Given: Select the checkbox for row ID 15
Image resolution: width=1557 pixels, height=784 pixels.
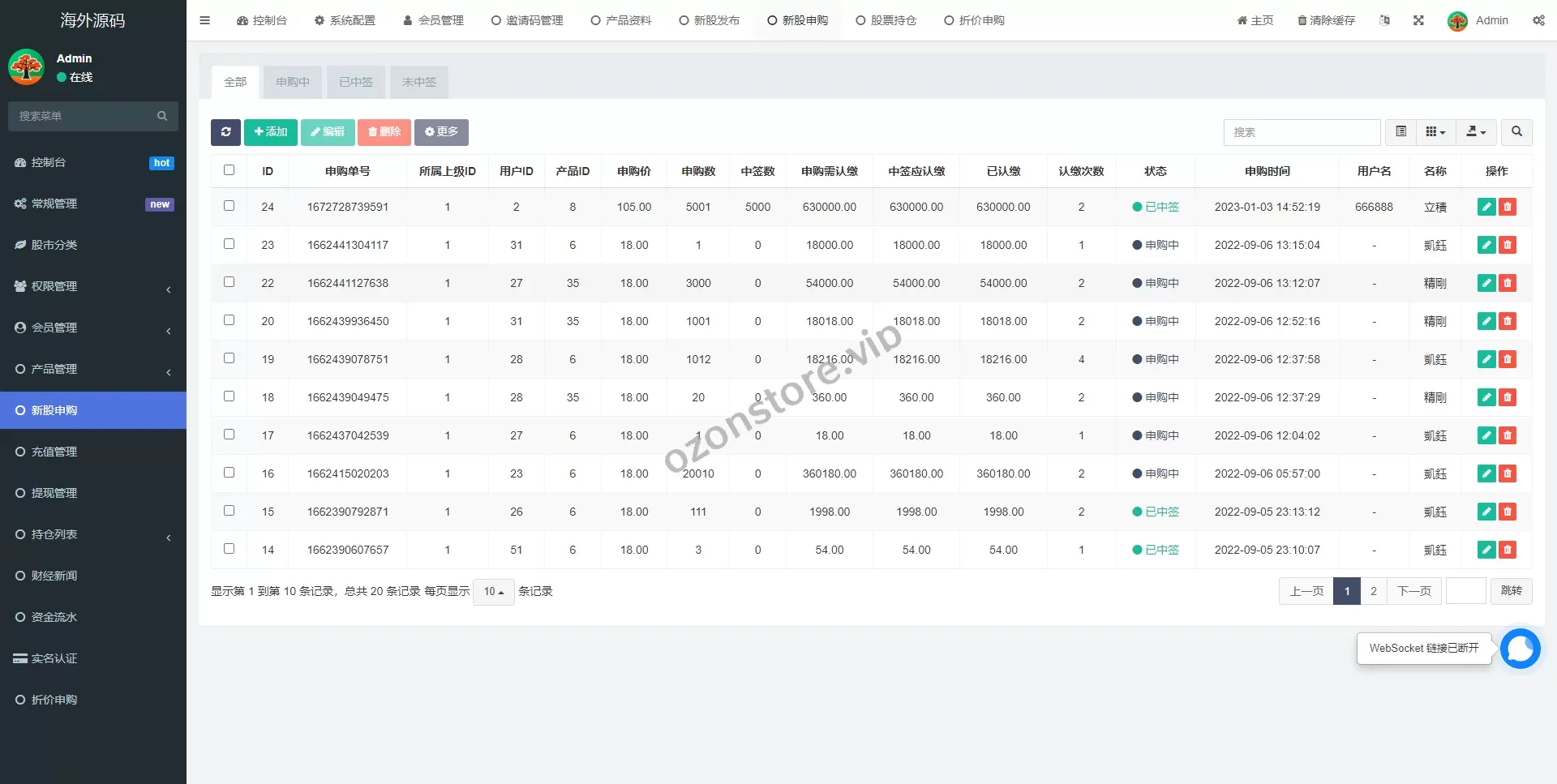Looking at the screenshot, I should point(229,511).
